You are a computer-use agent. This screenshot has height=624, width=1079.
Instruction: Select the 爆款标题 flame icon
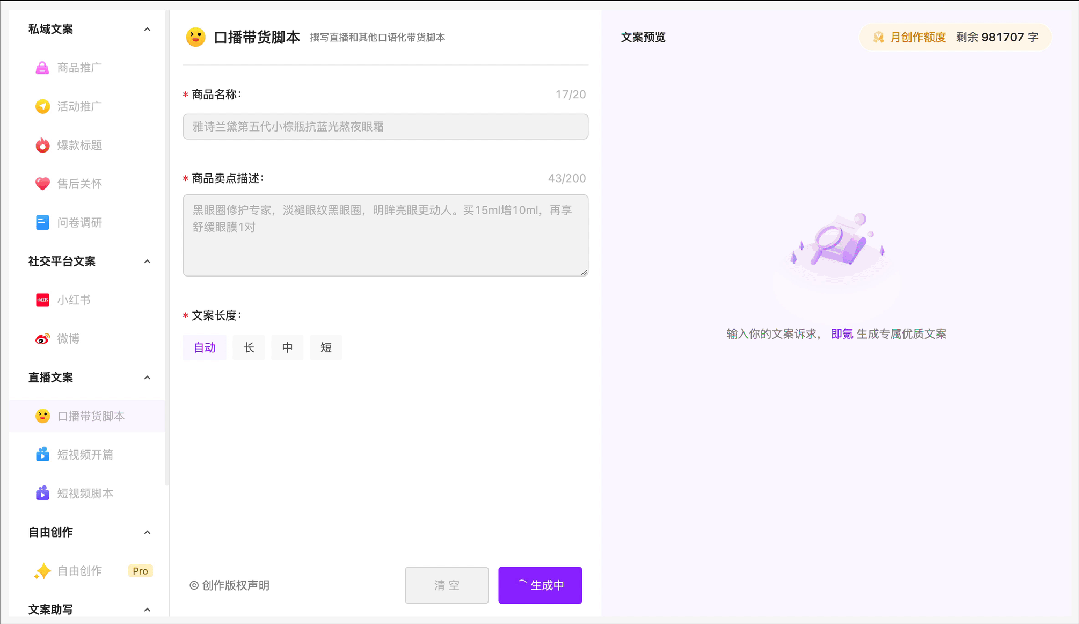coord(40,145)
